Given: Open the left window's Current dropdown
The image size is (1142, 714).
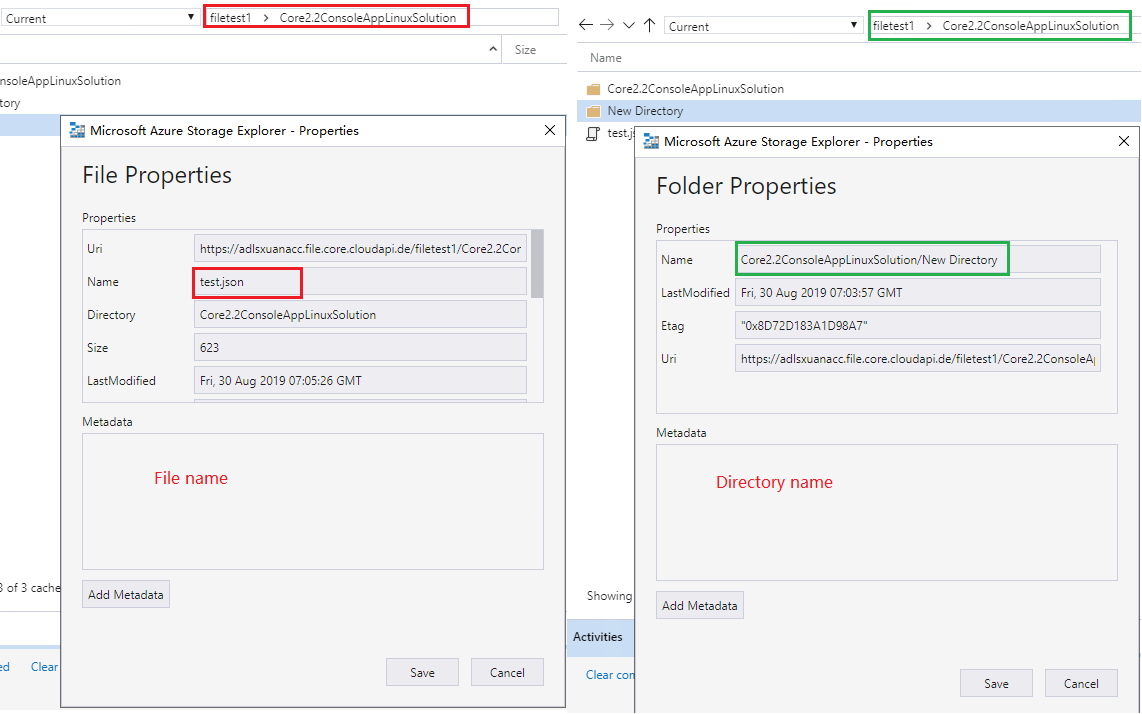Looking at the screenshot, I should coord(188,16).
